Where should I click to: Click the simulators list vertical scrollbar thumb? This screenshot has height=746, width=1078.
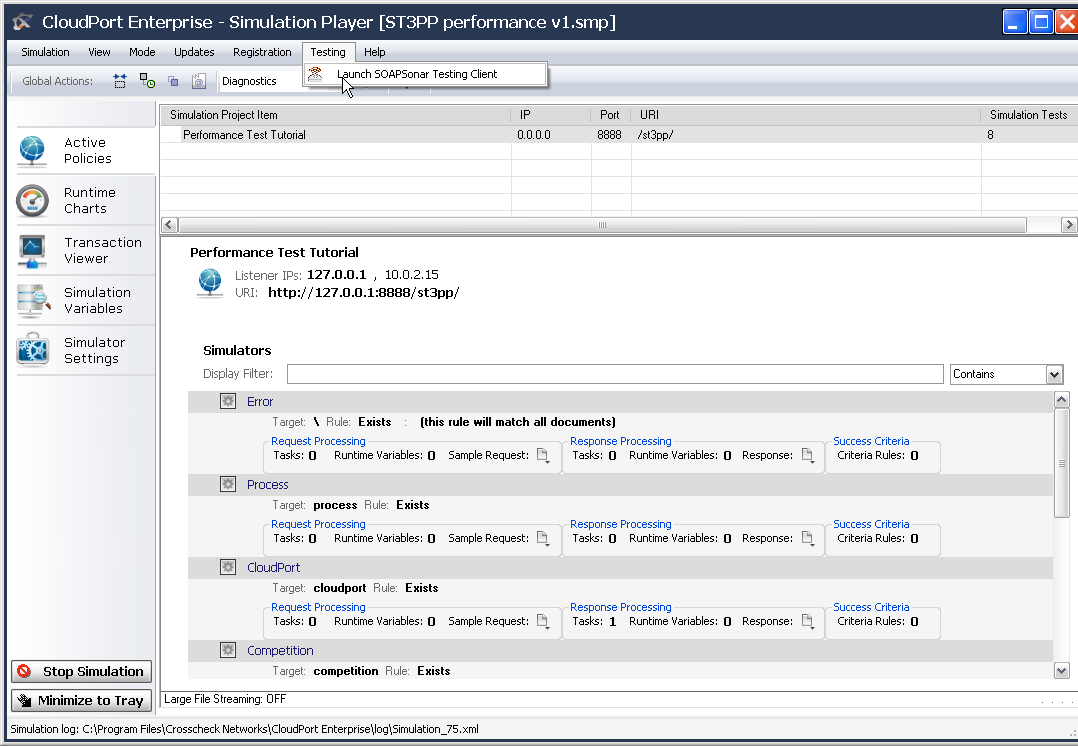point(1062,463)
